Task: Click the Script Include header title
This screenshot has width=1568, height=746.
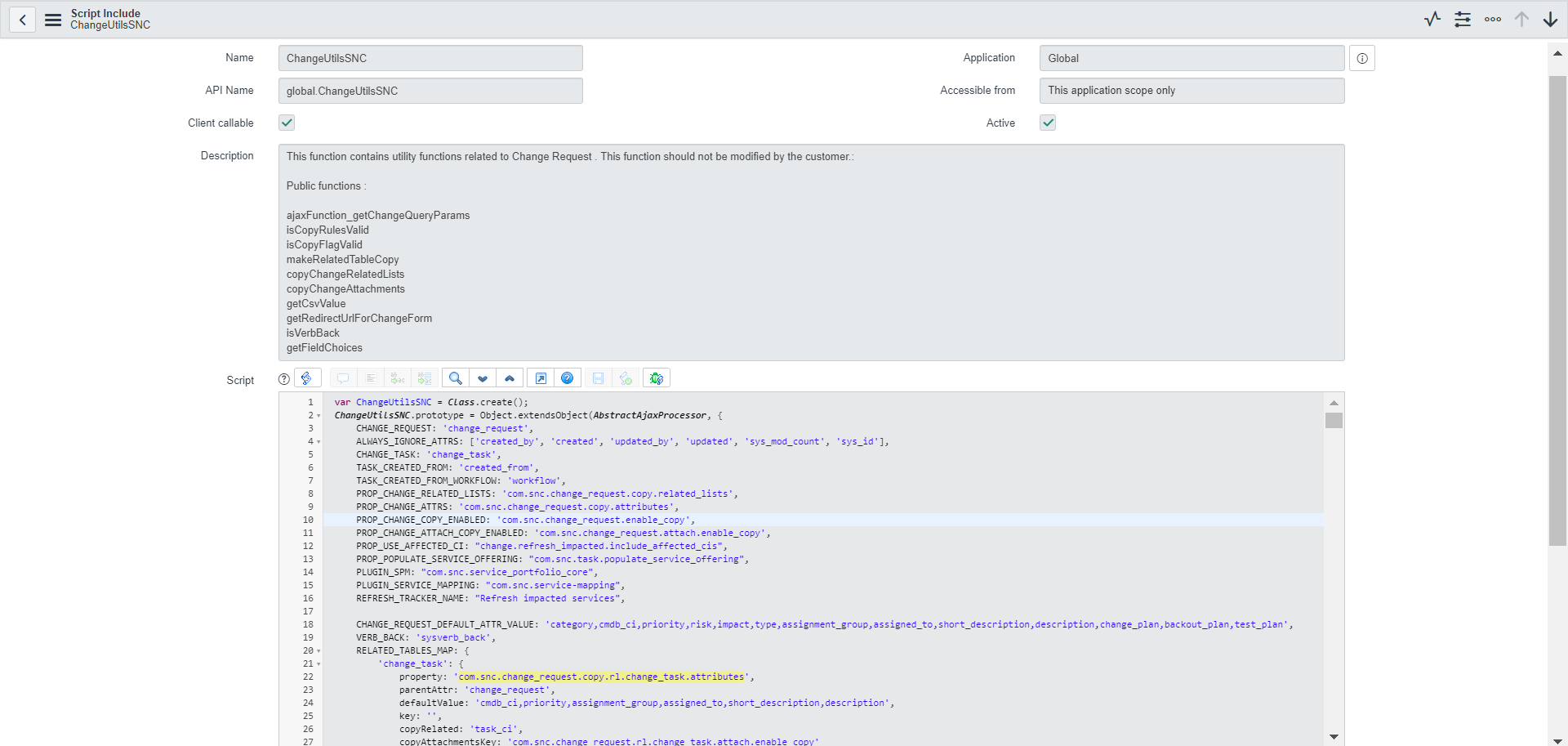Action: [105, 13]
